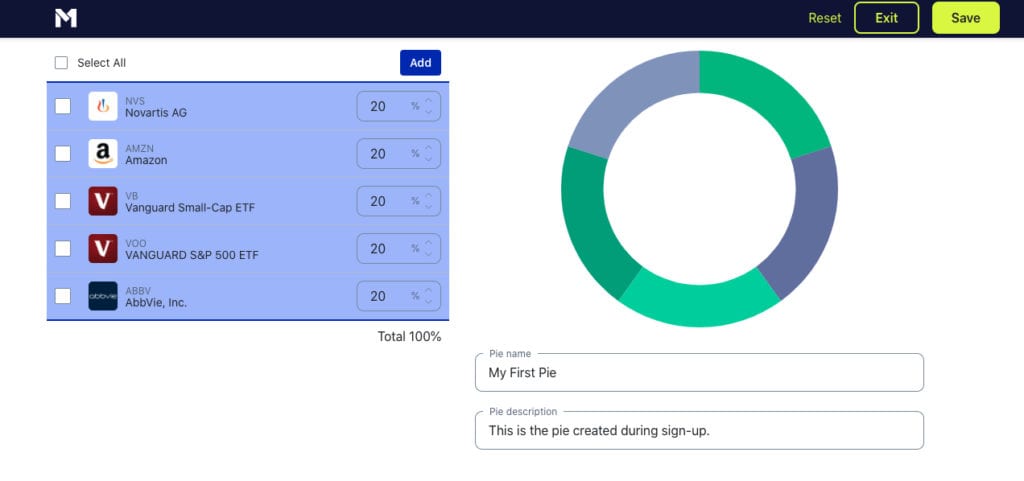The image size is (1024, 481).
Task: Check the Vanguard Small-Cap ETF checkbox
Action: tap(63, 201)
